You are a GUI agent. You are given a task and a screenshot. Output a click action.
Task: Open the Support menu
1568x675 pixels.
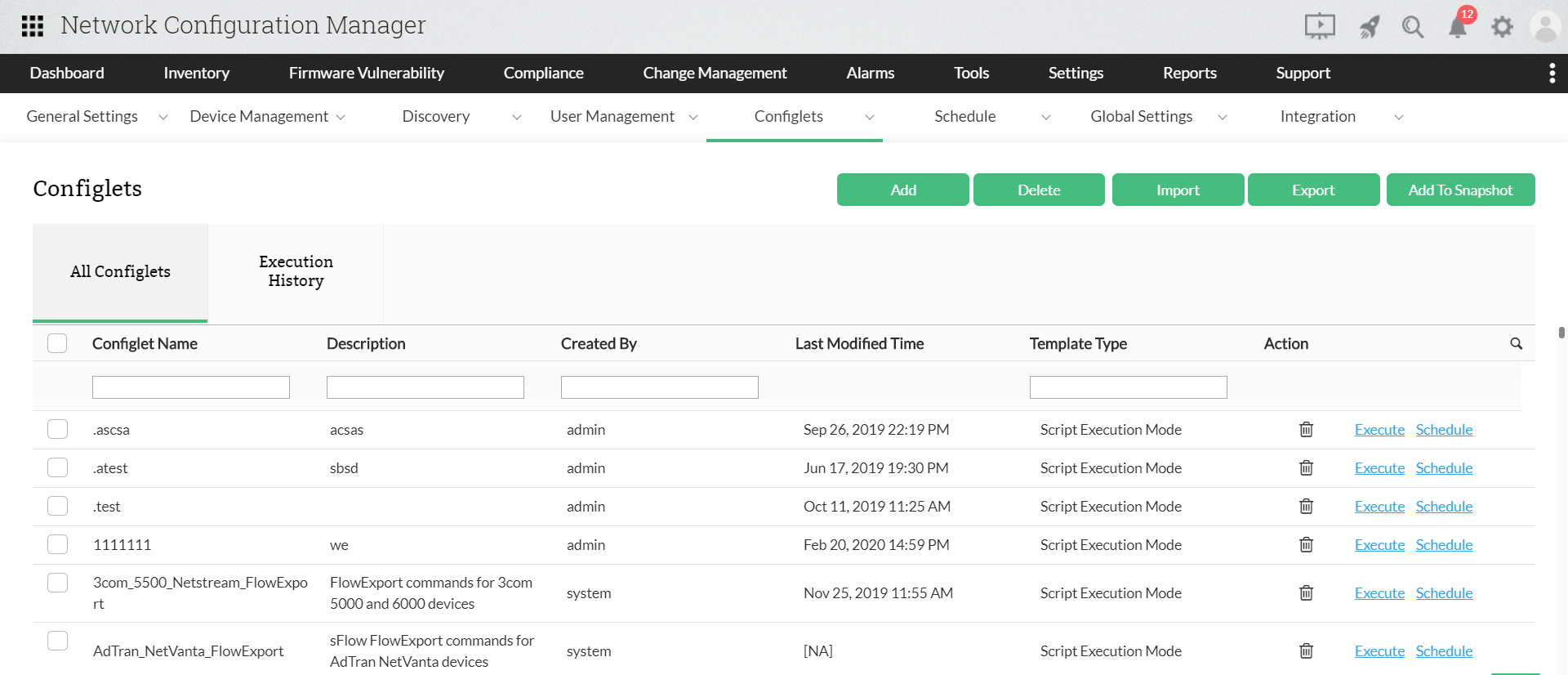coord(1303,73)
